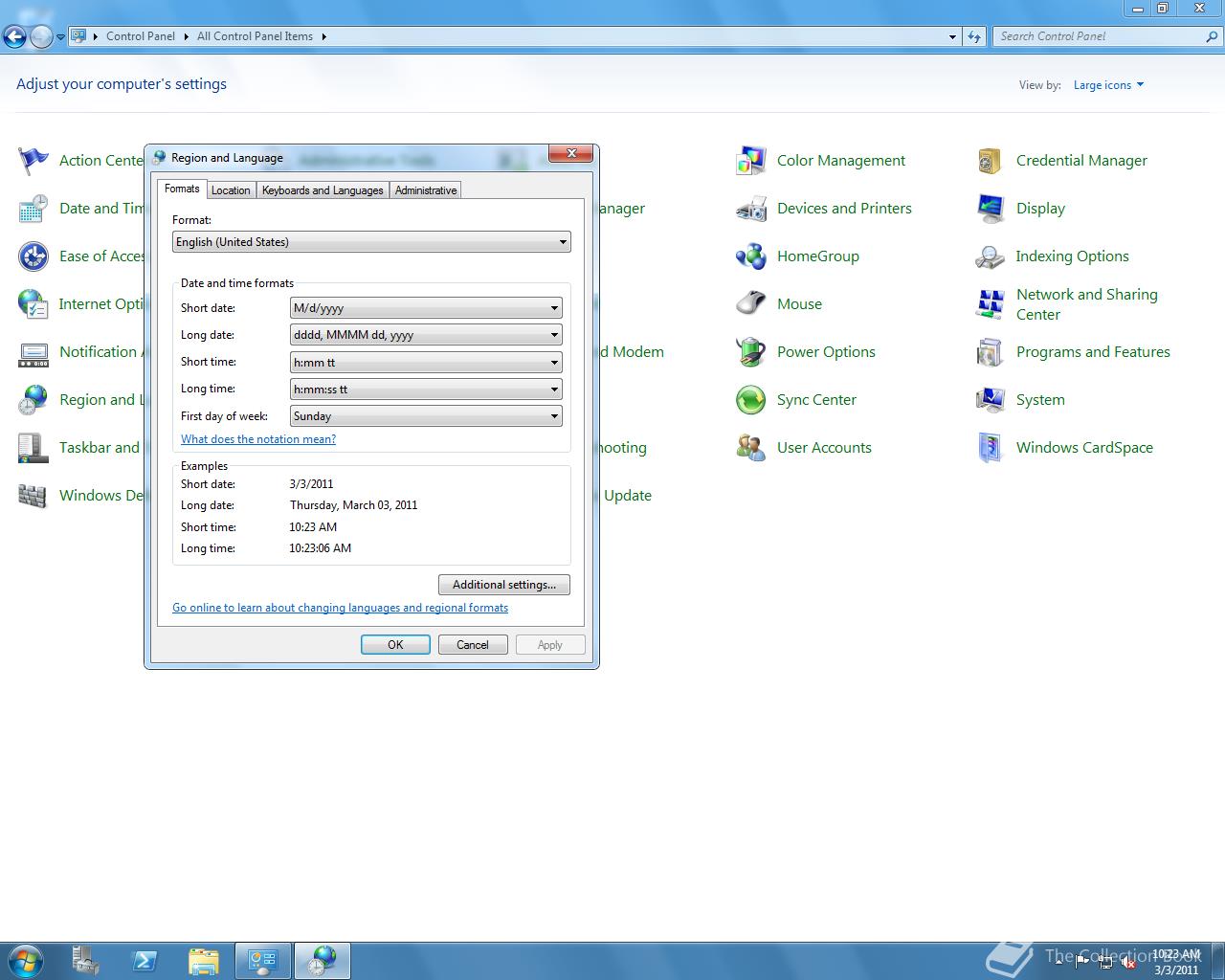Open Windows Explorer folder on taskbar

204,961
